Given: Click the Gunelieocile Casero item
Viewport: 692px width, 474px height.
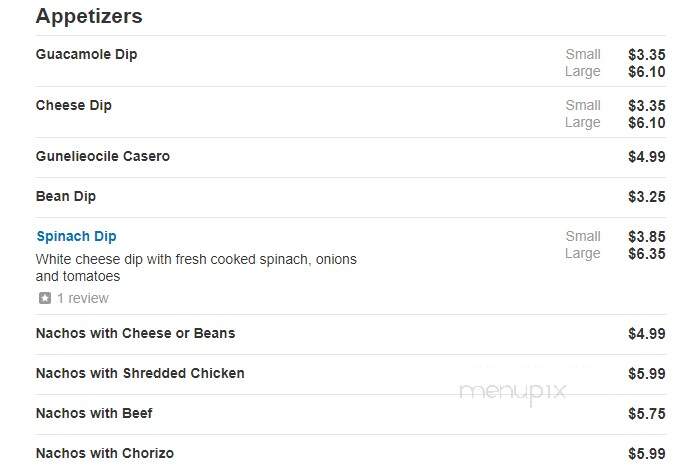Looking at the screenshot, I should (103, 156).
